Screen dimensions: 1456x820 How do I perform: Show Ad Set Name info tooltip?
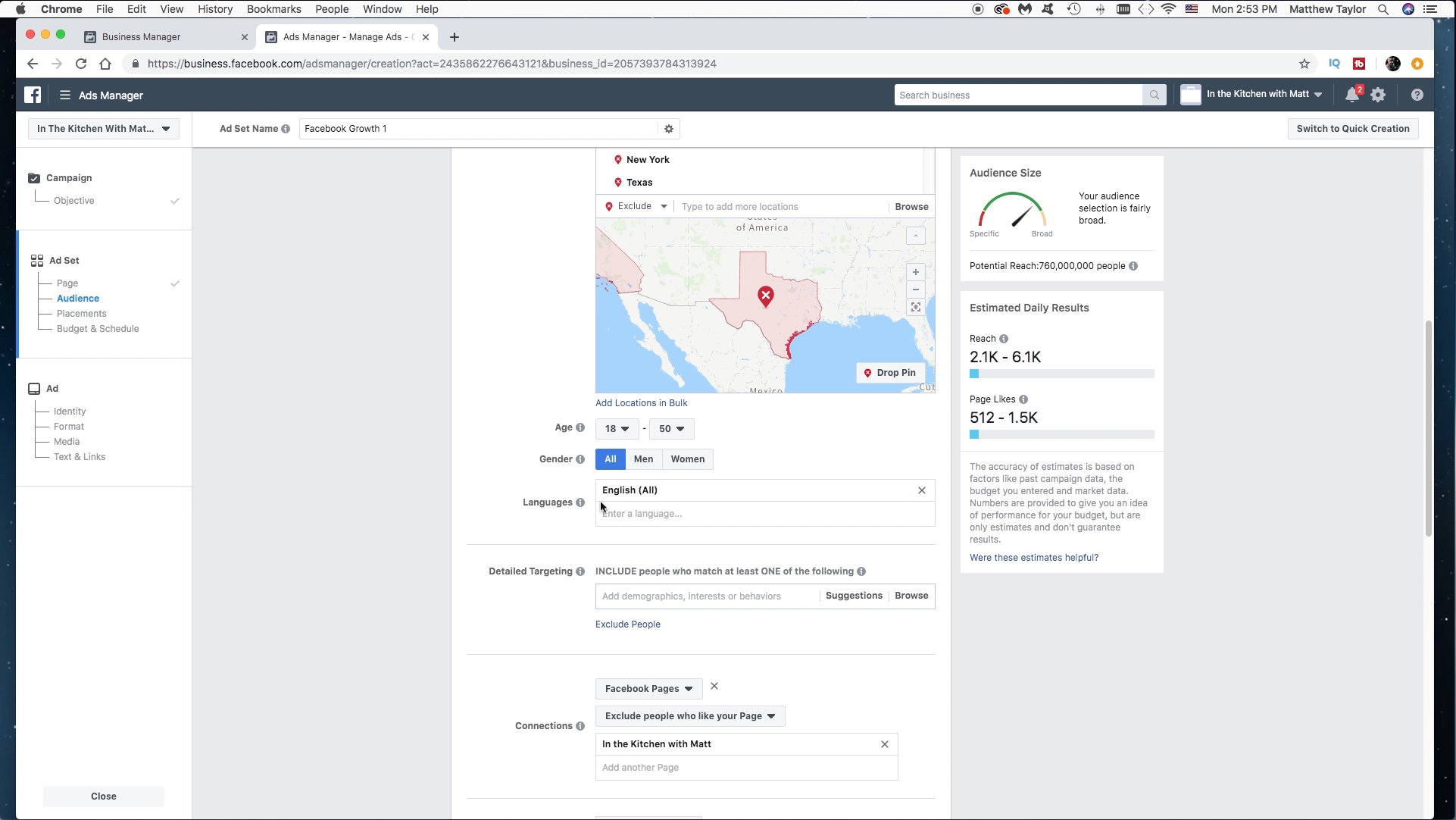point(286,129)
